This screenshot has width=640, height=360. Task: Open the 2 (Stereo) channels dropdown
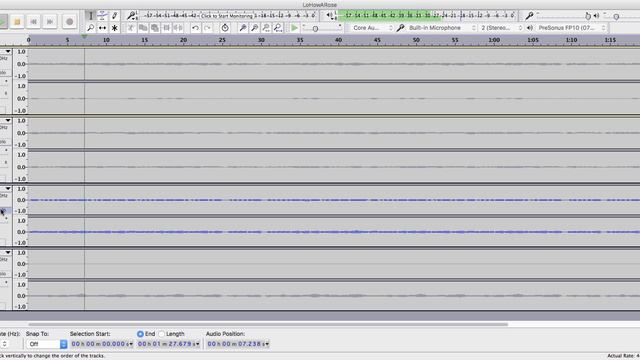pos(501,28)
